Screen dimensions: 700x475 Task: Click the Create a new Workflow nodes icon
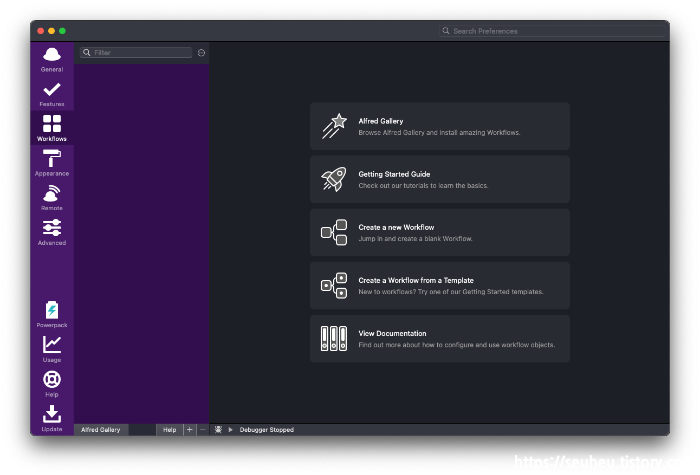point(334,232)
